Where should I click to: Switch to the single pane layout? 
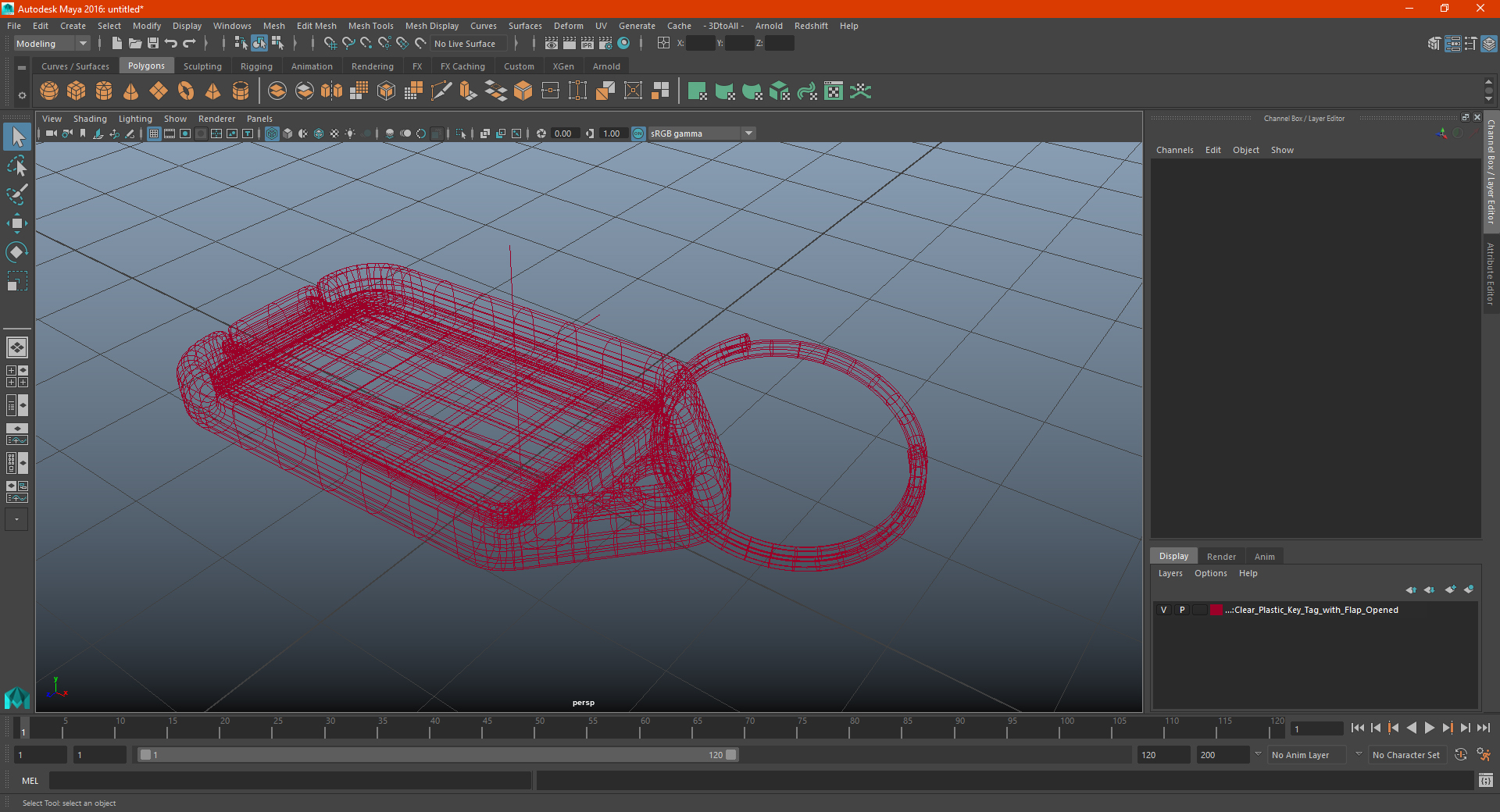click(x=16, y=347)
